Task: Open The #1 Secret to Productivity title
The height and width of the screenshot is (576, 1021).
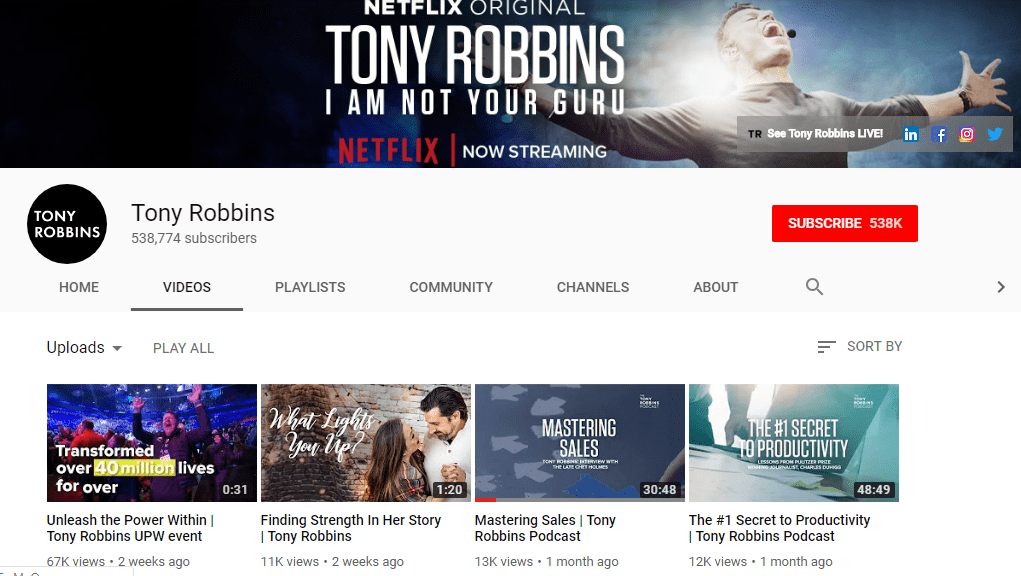Action: [x=779, y=528]
